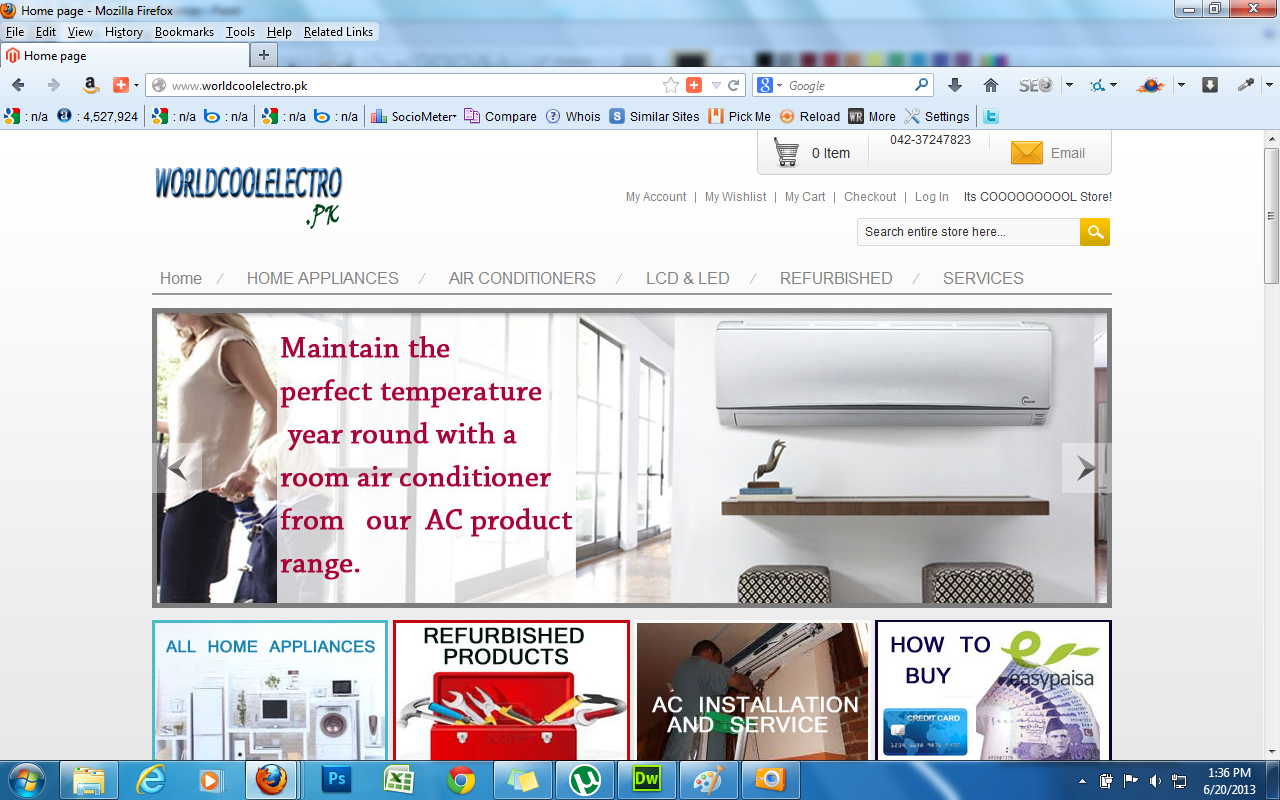Image resolution: width=1280 pixels, height=800 pixels.
Task: Expand the SocioMeter dropdown
Action: (x=454, y=117)
